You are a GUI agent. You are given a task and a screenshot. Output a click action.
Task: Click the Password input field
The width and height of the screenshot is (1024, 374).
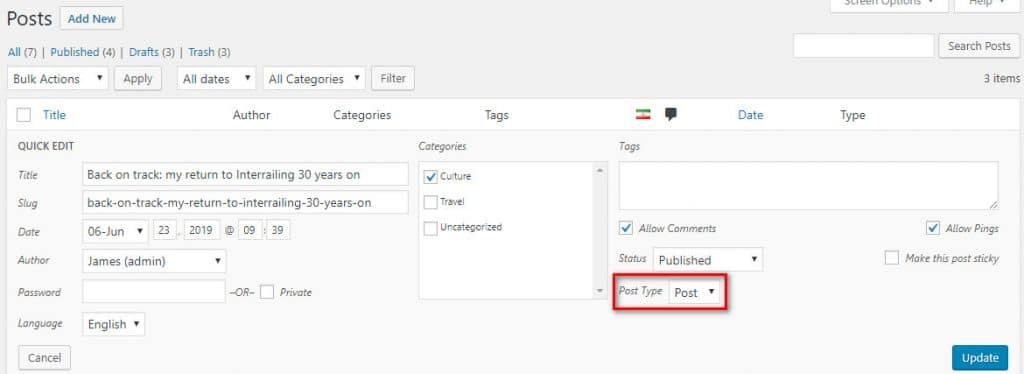tap(154, 292)
